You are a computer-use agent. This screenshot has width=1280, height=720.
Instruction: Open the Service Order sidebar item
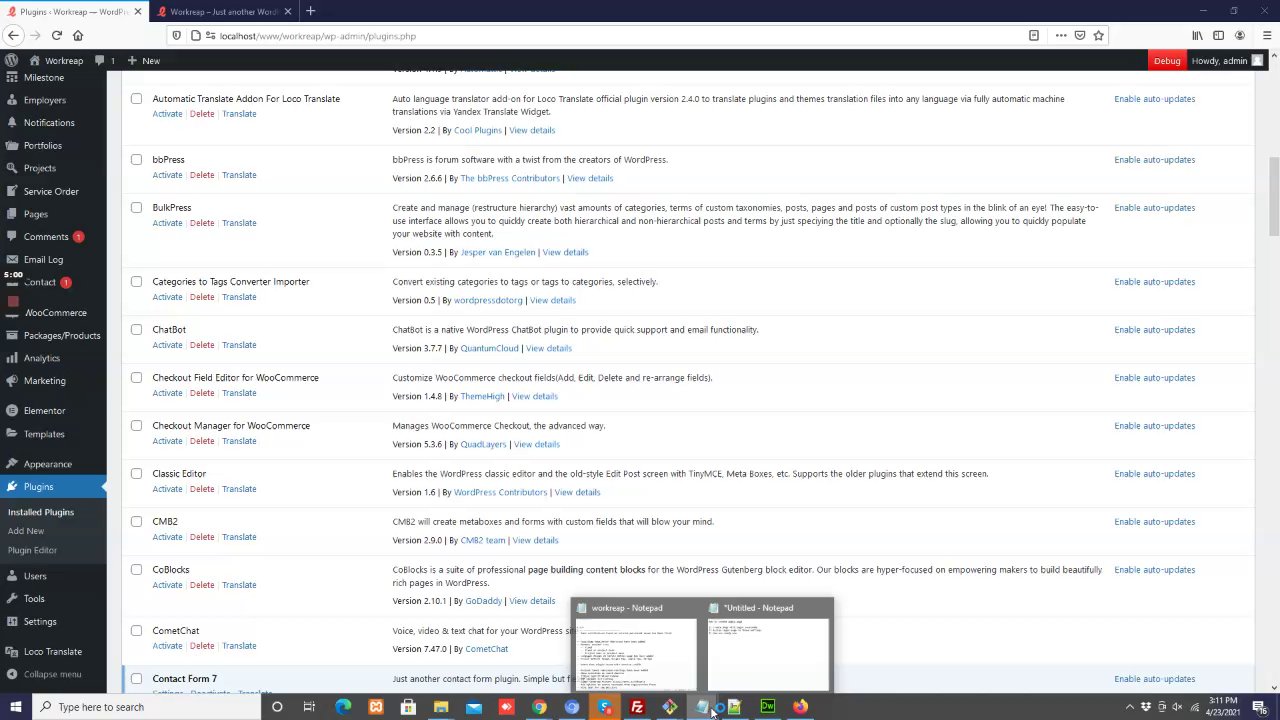point(53,191)
